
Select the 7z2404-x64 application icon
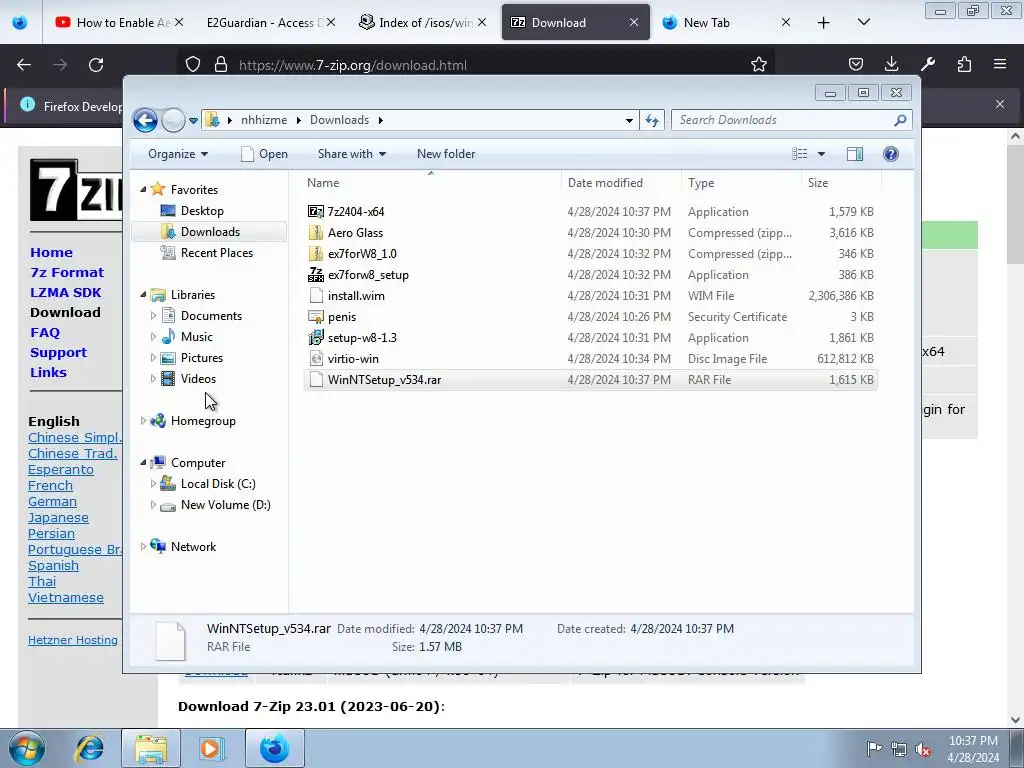[x=316, y=212]
